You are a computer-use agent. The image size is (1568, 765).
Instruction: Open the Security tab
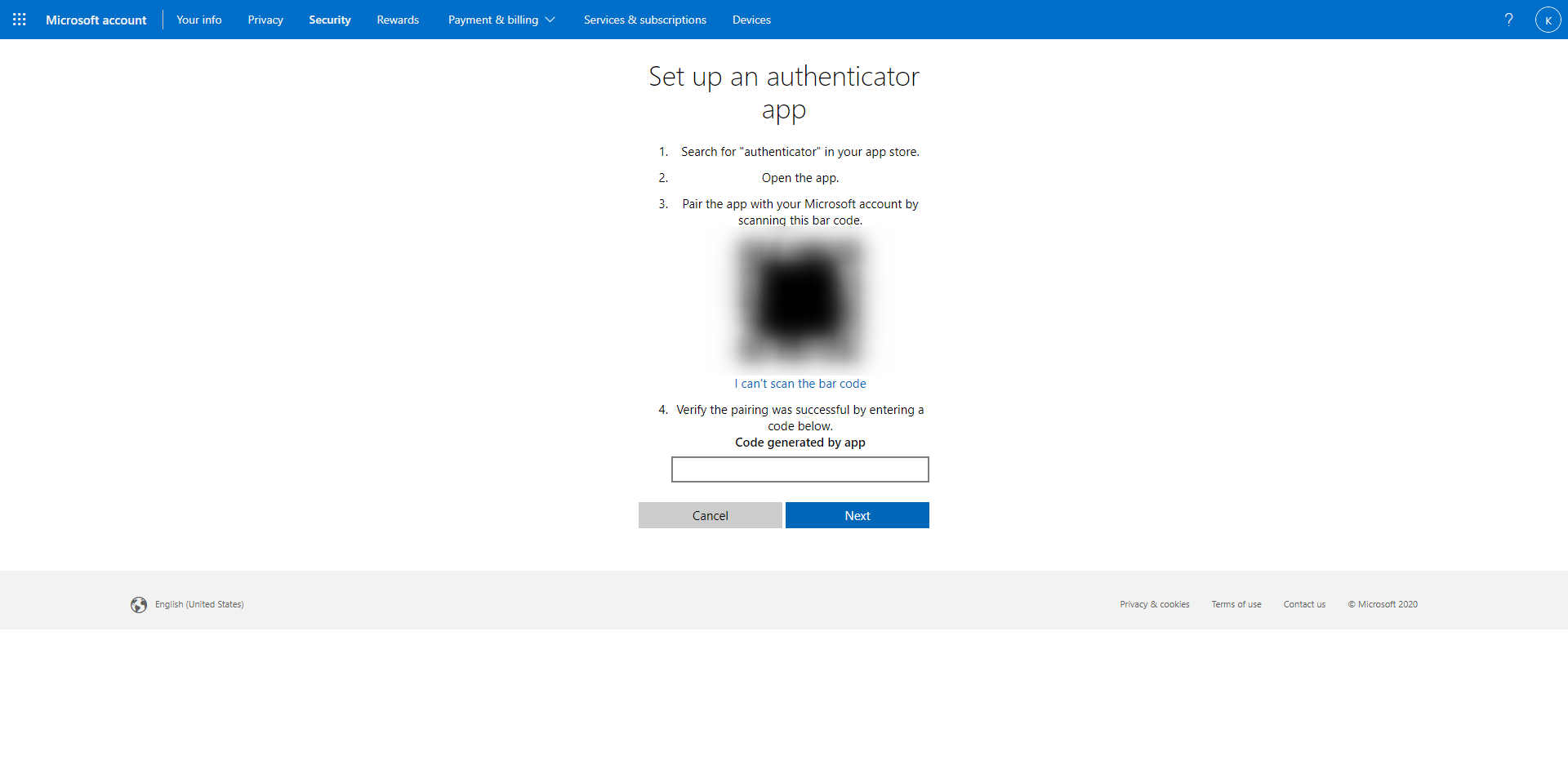(330, 20)
